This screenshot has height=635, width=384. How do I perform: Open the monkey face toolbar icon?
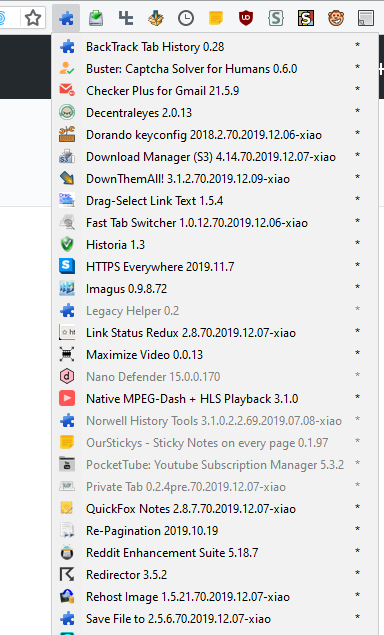(336, 18)
